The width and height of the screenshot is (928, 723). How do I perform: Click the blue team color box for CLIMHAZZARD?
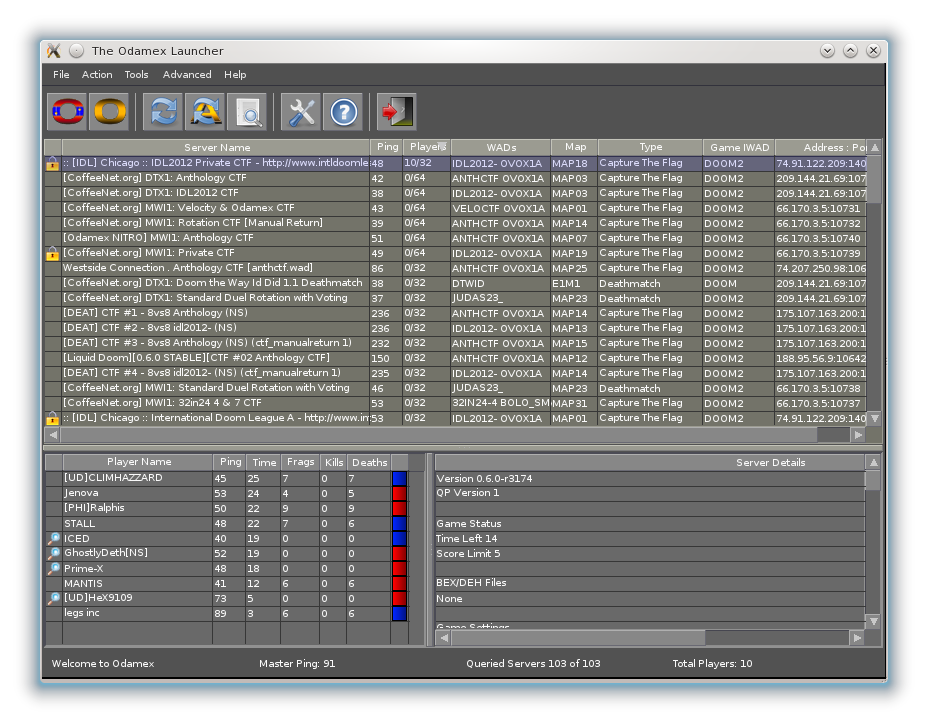[399, 478]
